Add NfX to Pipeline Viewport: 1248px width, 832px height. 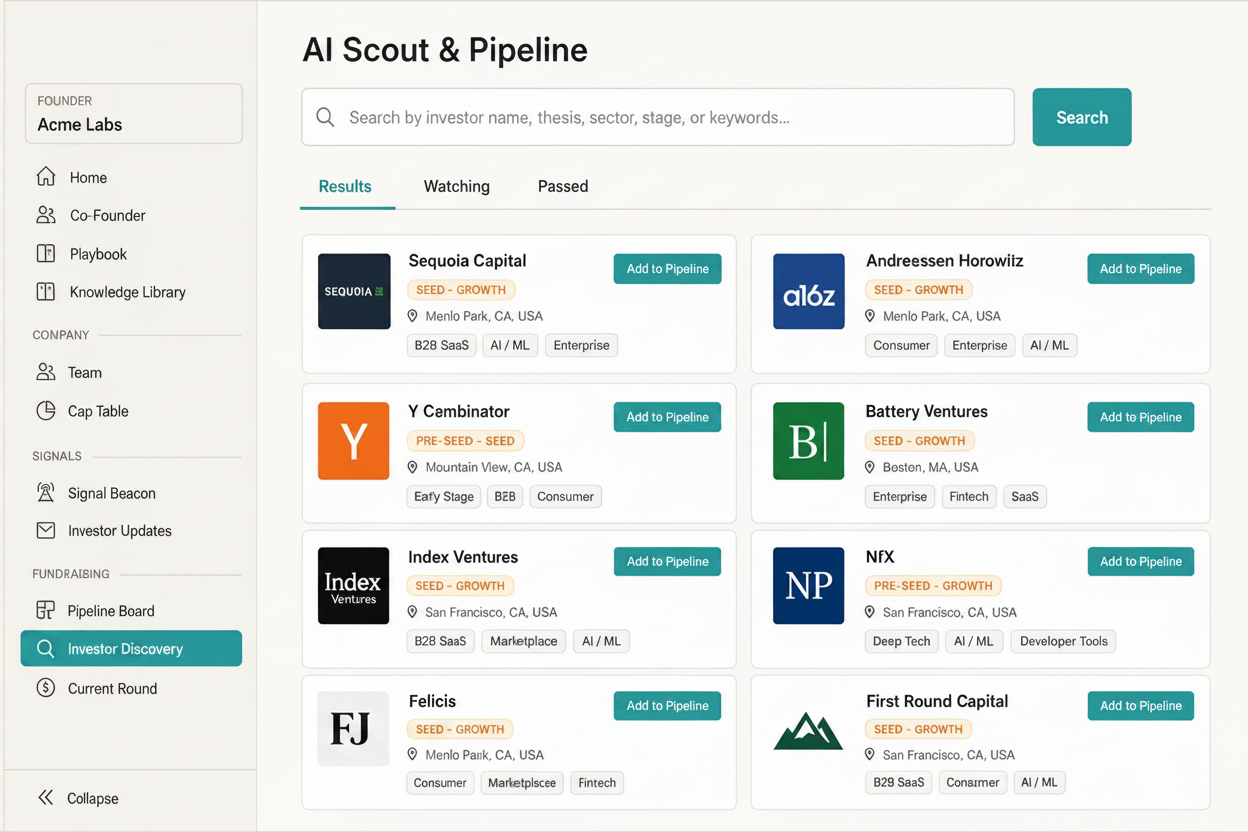(x=1141, y=561)
